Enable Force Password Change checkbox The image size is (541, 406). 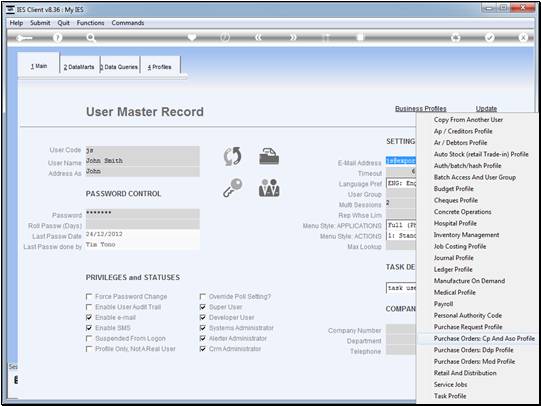tap(89, 297)
